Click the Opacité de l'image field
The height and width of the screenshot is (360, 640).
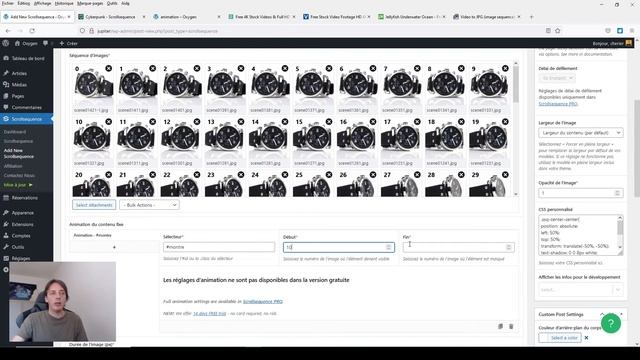581,193
